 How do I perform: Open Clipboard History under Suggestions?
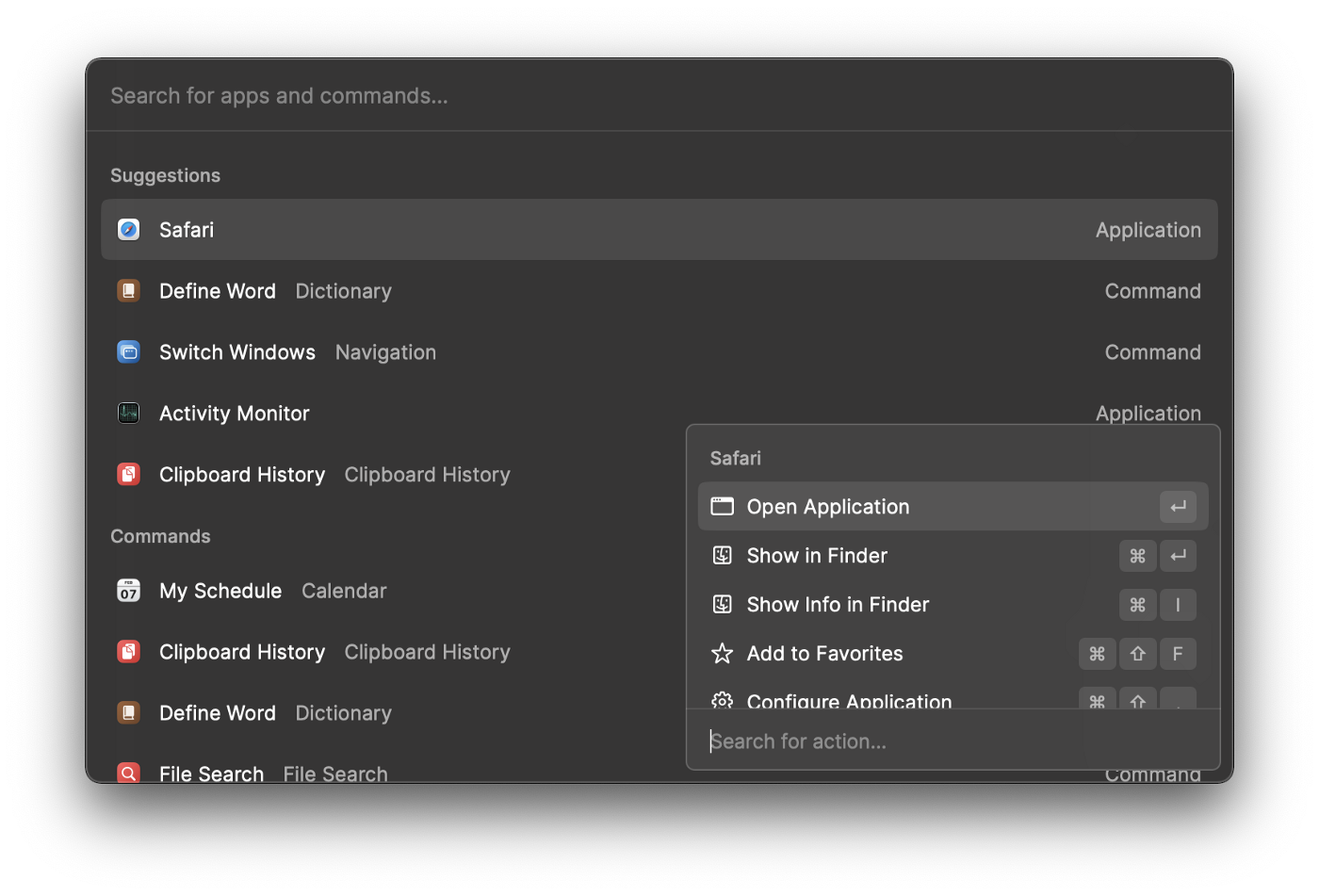pyautogui.click(x=394, y=475)
